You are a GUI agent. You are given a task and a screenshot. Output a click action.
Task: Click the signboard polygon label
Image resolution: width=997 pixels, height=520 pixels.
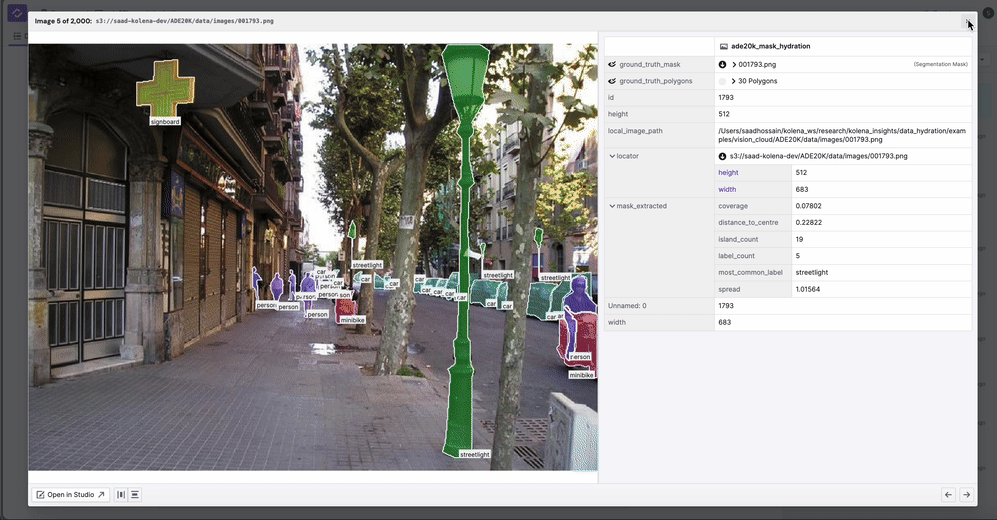point(165,121)
